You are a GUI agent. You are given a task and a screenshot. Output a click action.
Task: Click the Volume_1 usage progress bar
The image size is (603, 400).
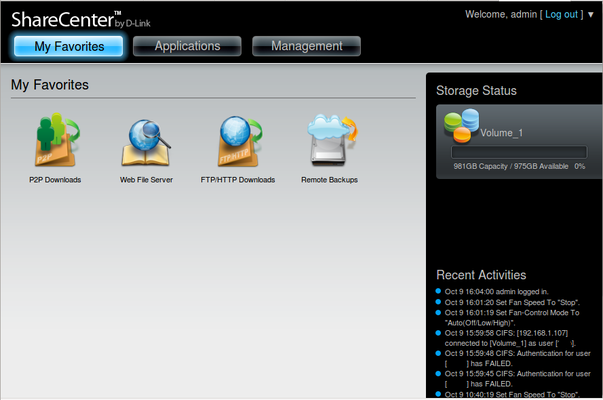click(519, 152)
